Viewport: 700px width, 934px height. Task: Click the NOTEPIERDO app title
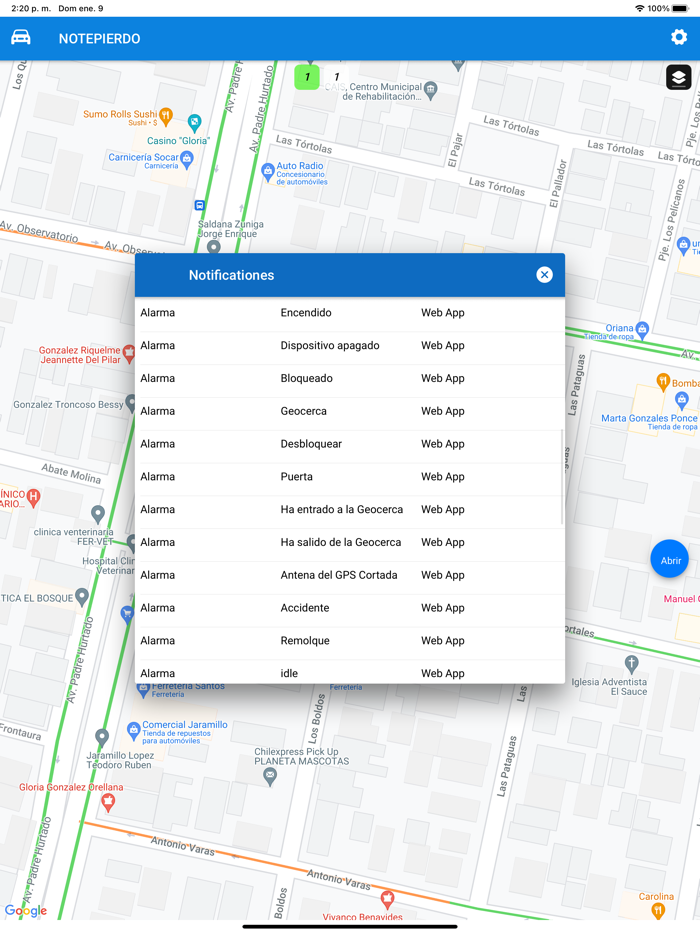(x=99, y=39)
